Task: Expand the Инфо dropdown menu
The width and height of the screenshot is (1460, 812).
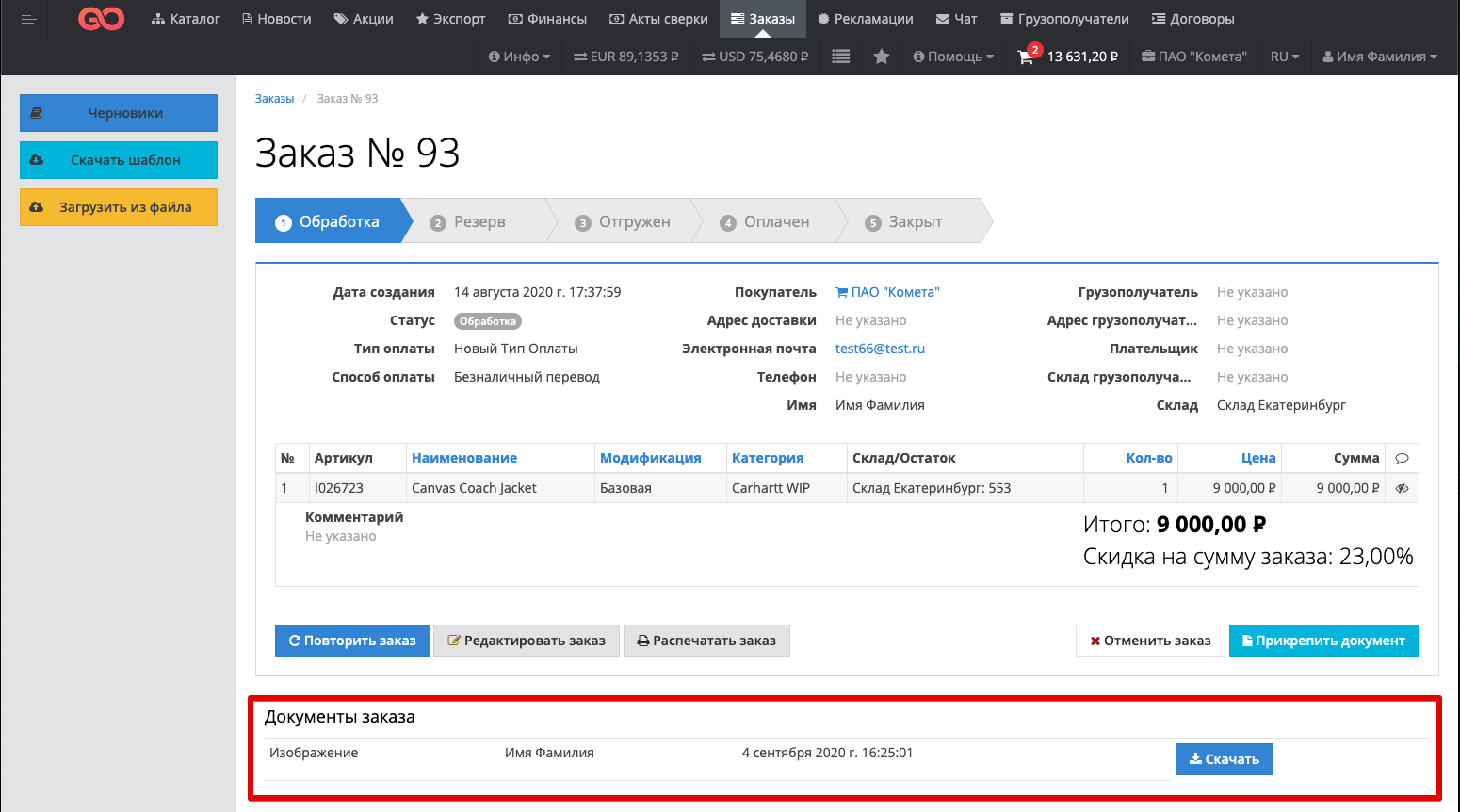Action: point(519,57)
